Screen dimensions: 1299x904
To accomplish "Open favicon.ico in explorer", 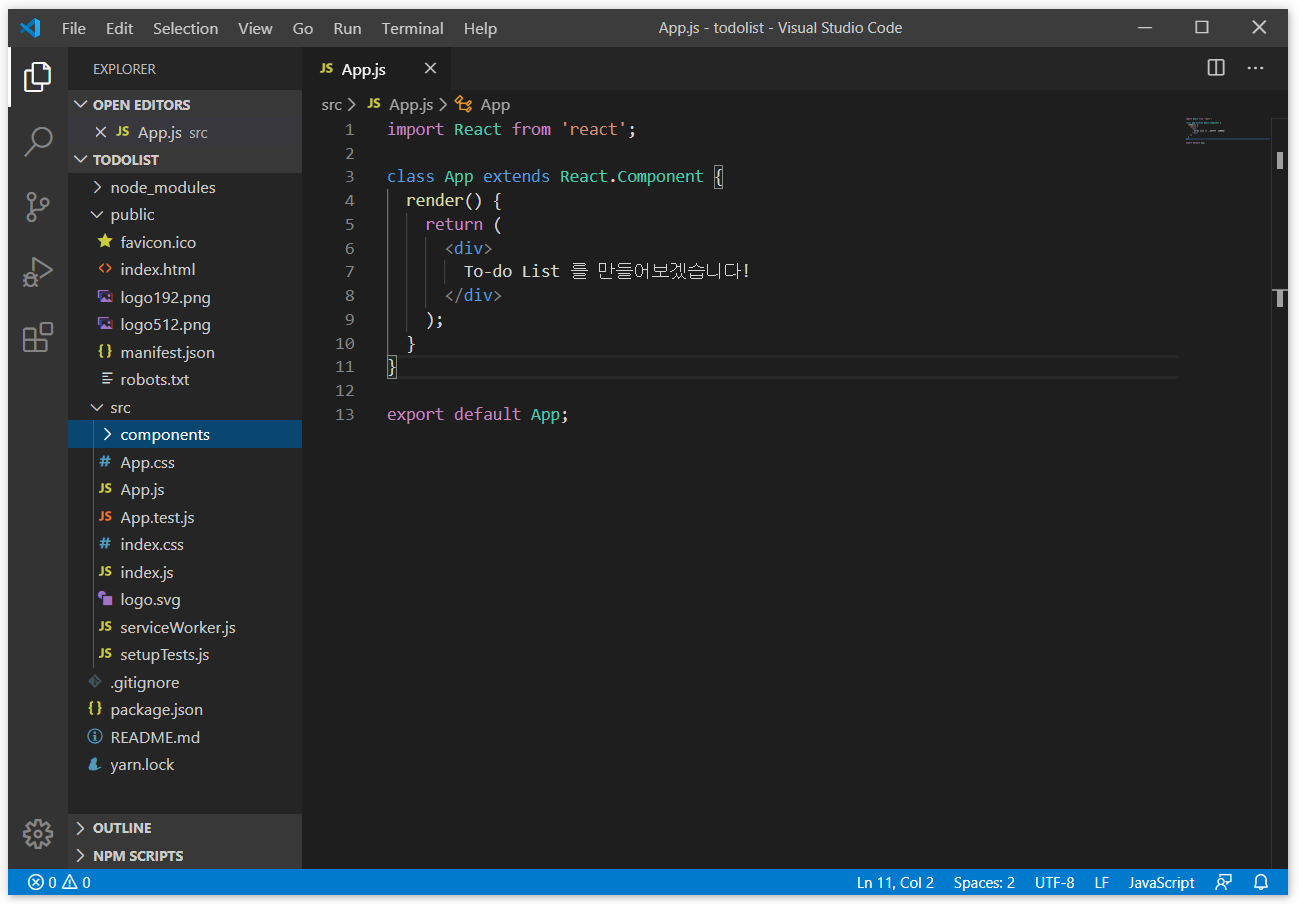I will pos(185,242).
